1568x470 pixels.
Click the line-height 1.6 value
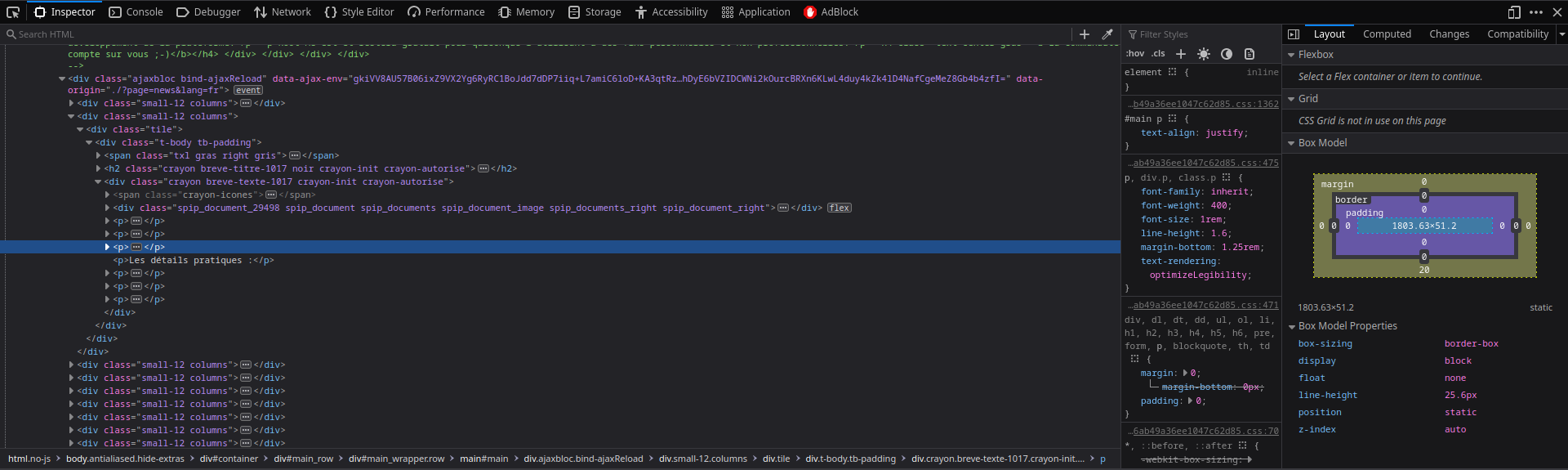1220,233
